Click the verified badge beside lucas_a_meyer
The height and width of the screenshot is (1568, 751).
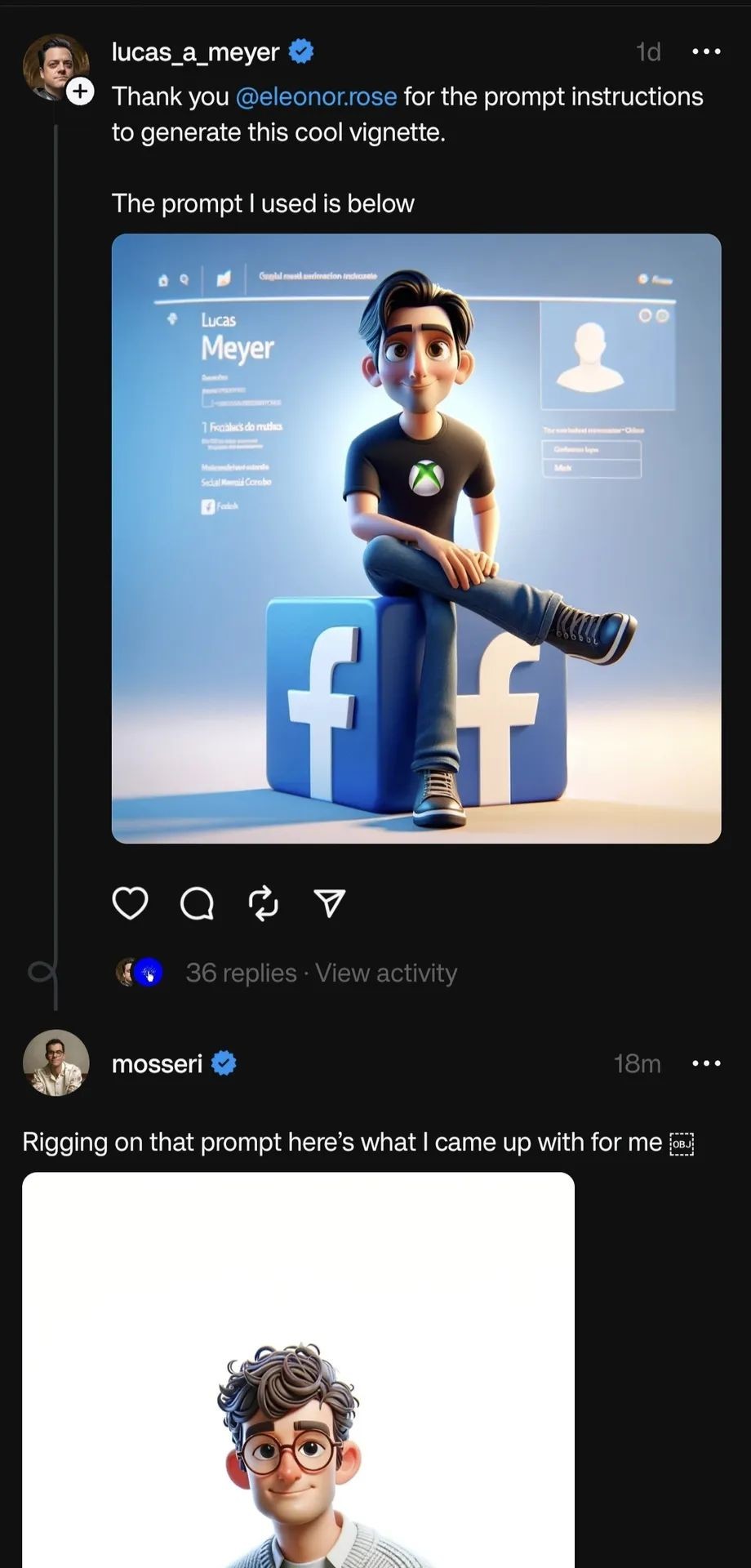pyautogui.click(x=301, y=51)
